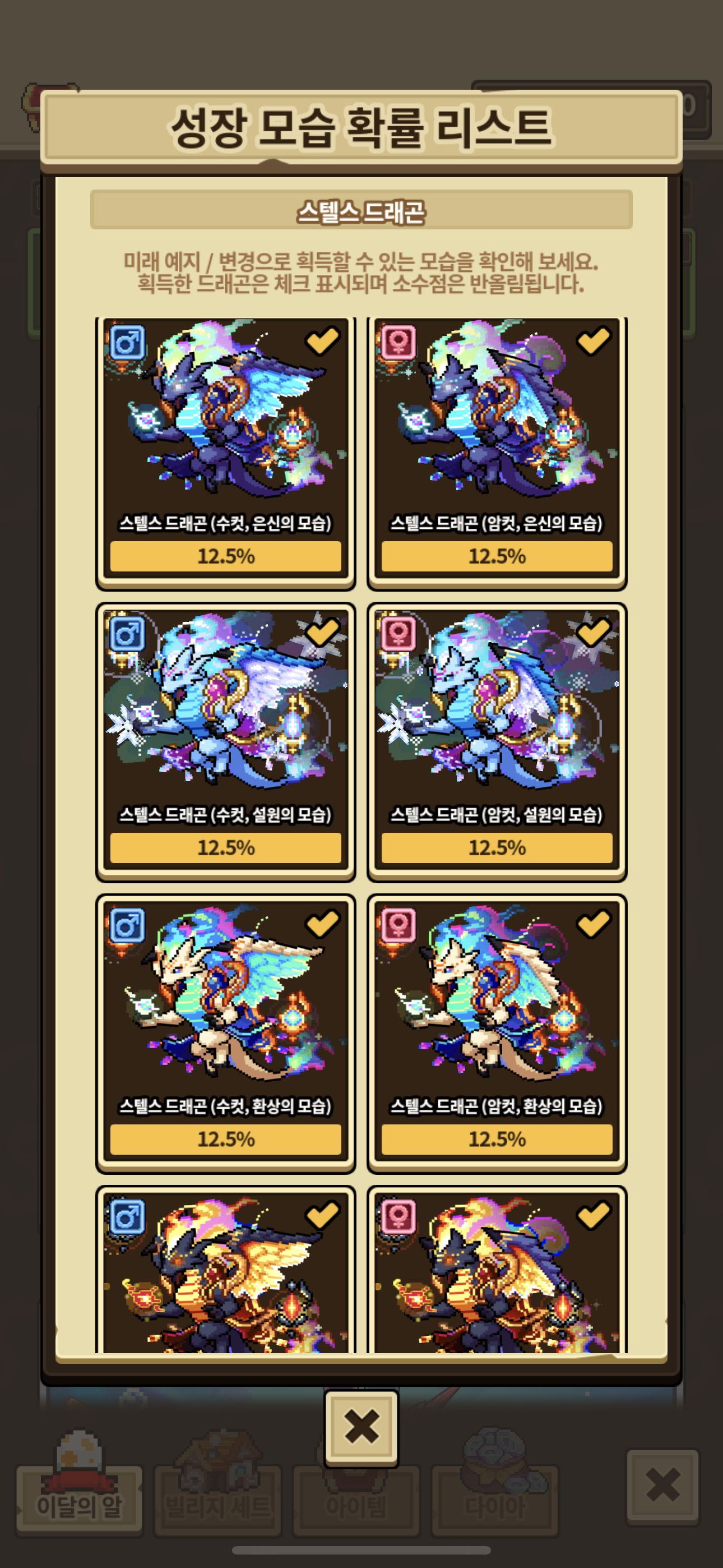Tap female icon on 설원의 모습 card
The height and width of the screenshot is (1568, 723).
click(x=398, y=634)
